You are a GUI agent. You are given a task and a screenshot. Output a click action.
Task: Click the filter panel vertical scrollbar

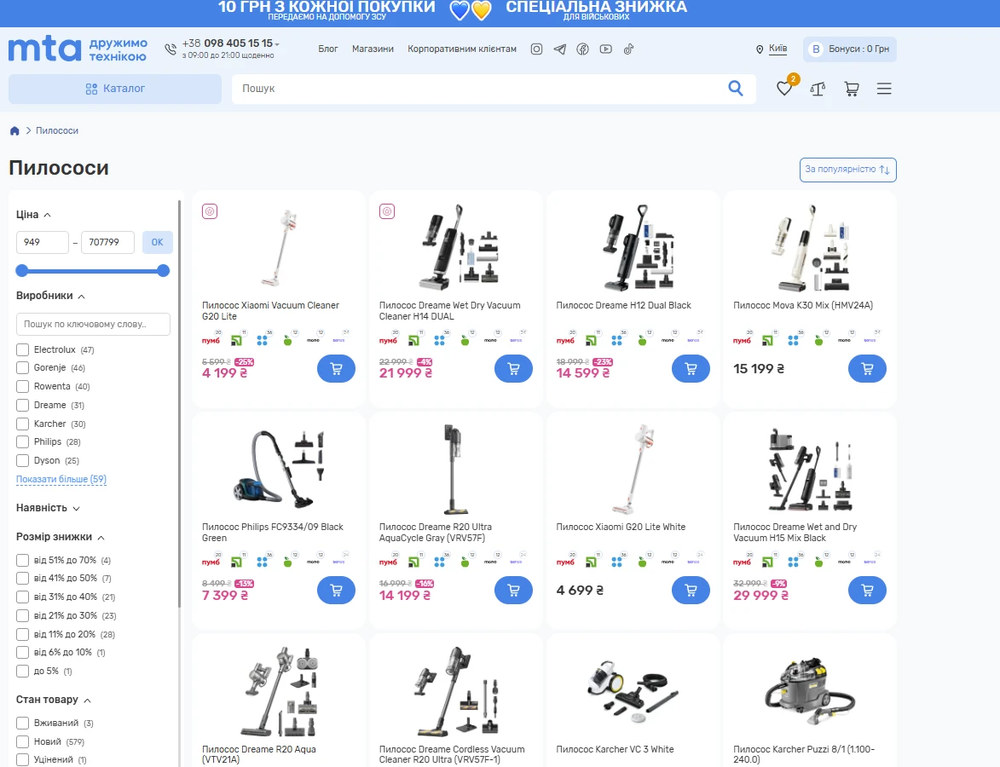pos(179,403)
